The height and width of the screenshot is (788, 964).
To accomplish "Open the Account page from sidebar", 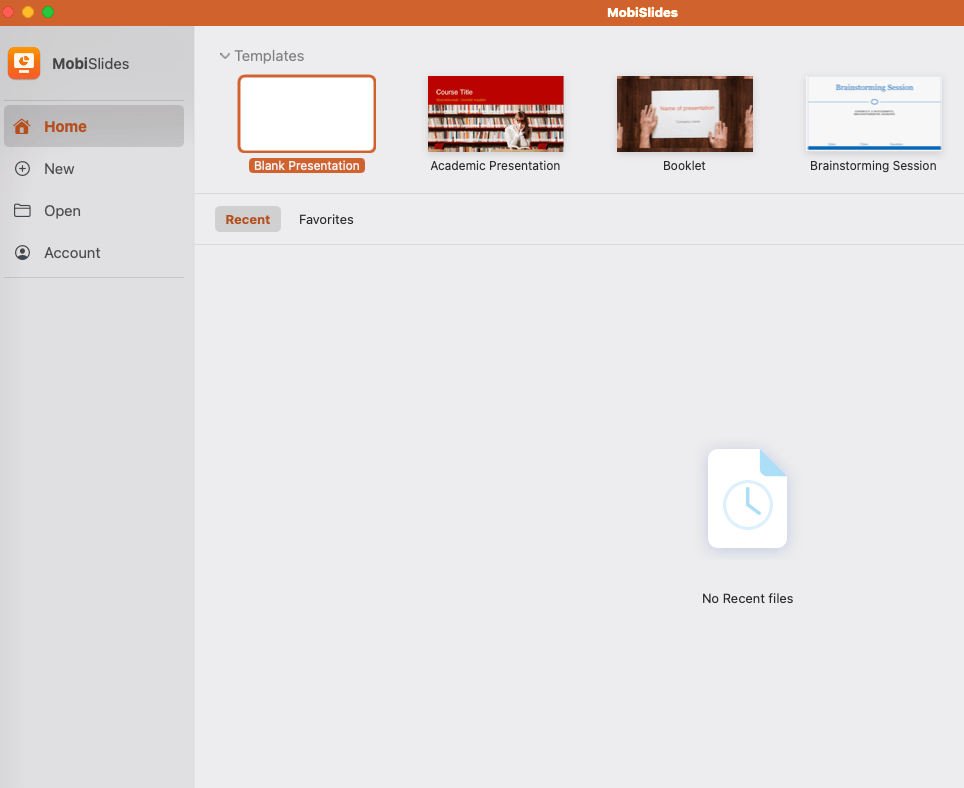I will [70, 253].
